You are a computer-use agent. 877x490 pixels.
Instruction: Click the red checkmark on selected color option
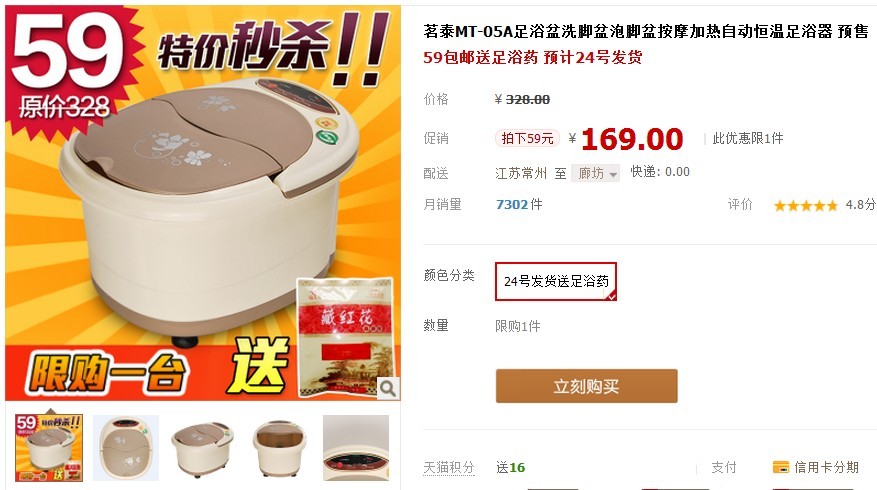(x=611, y=296)
